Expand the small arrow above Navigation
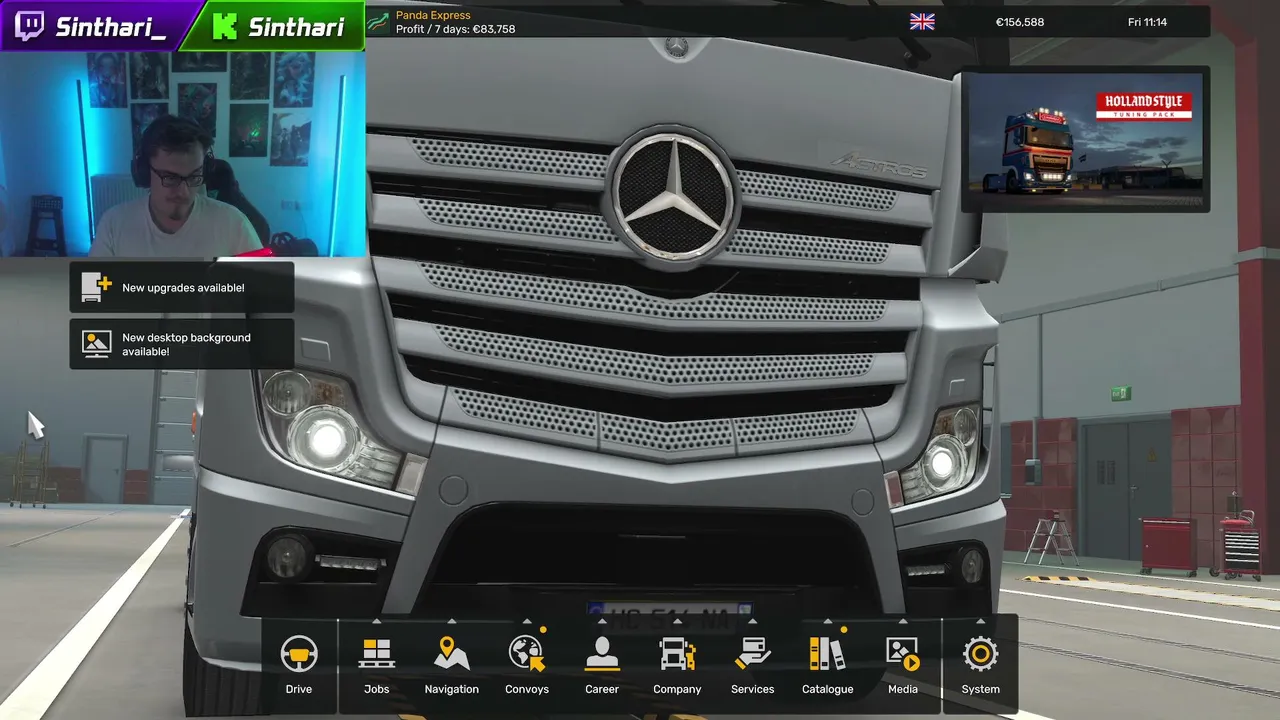Screen dimensions: 1280x720 coord(452,622)
